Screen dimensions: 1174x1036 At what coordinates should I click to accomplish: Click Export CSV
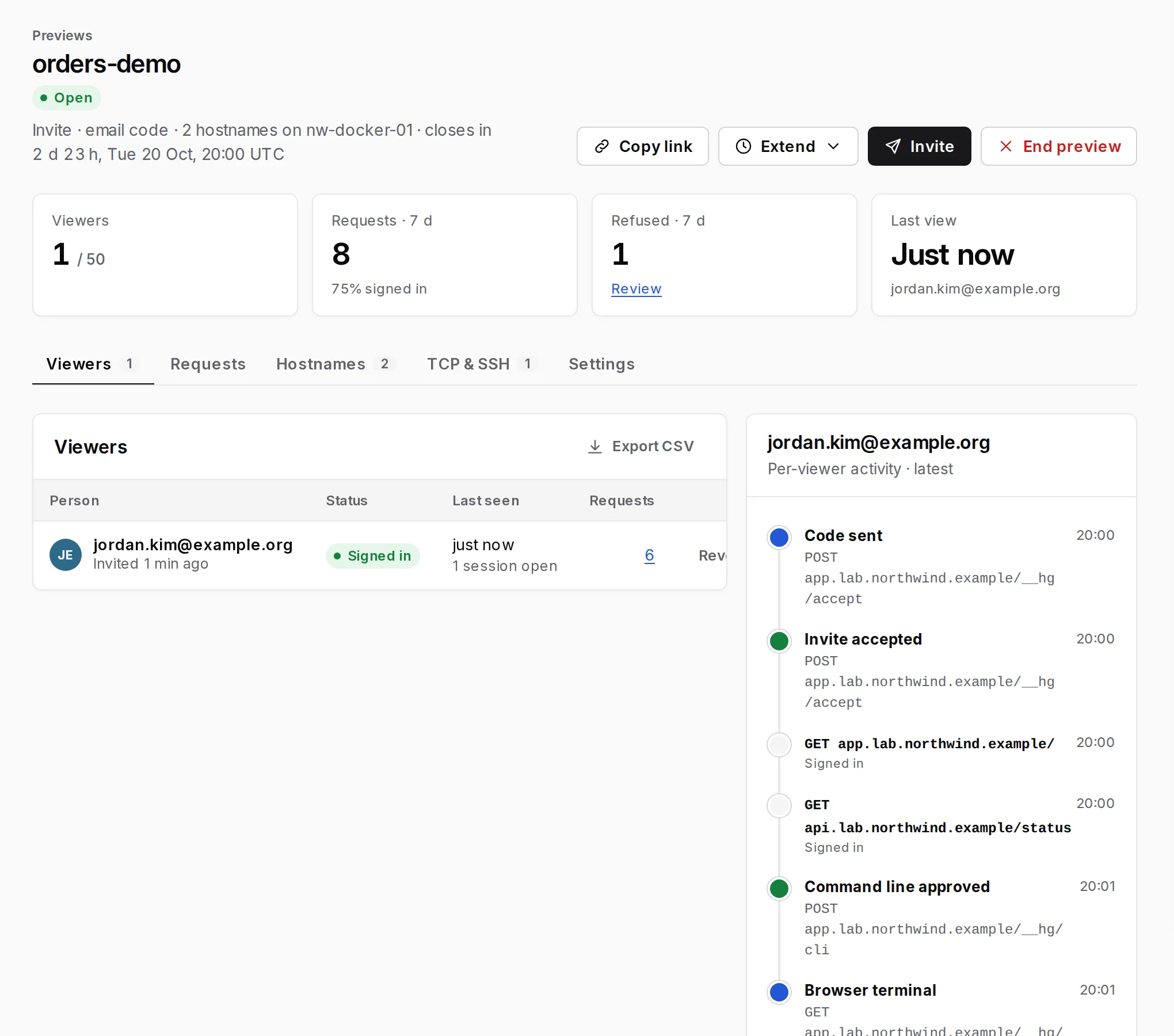641,447
